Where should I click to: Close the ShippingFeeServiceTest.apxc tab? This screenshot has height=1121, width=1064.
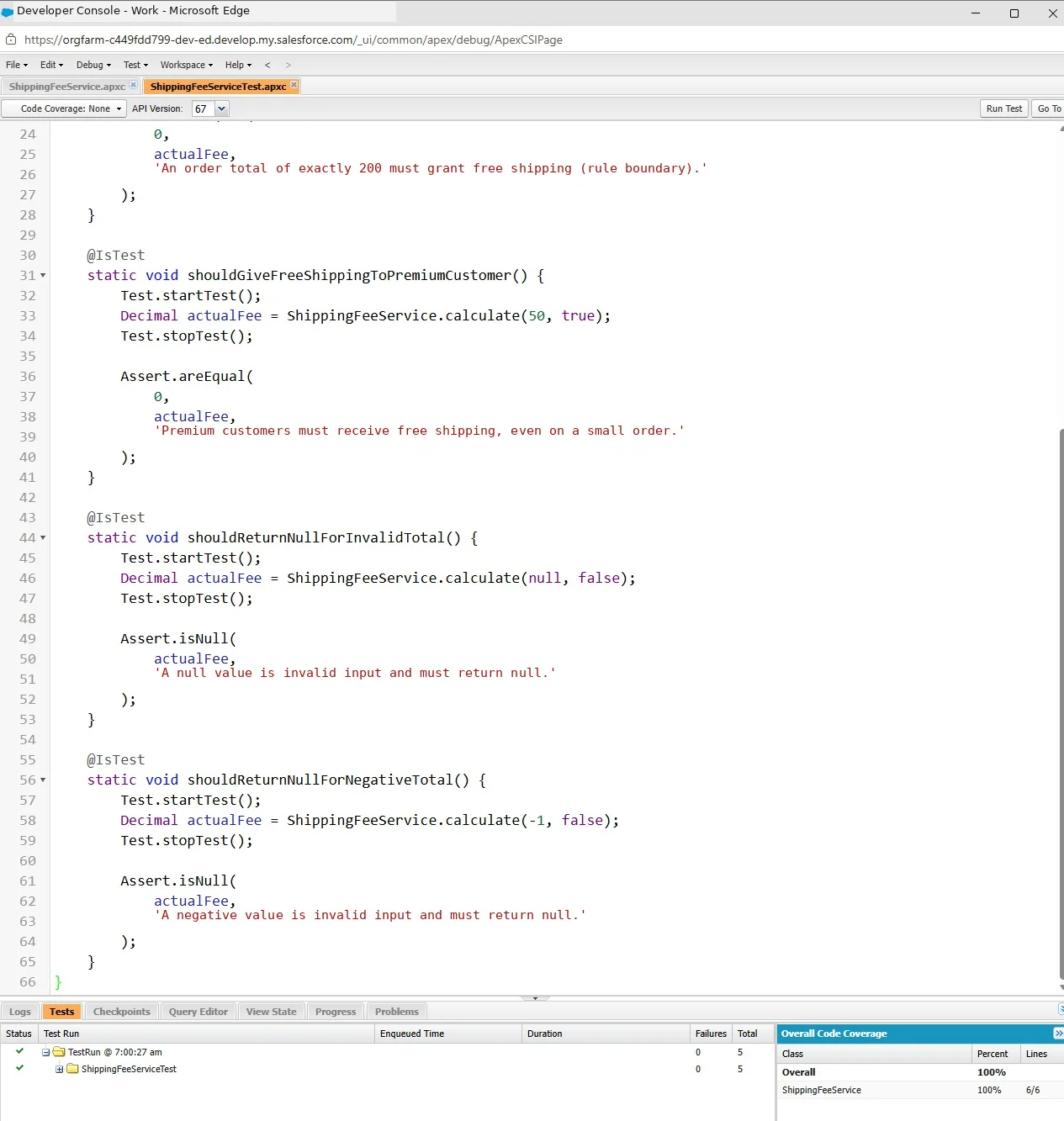tap(294, 85)
